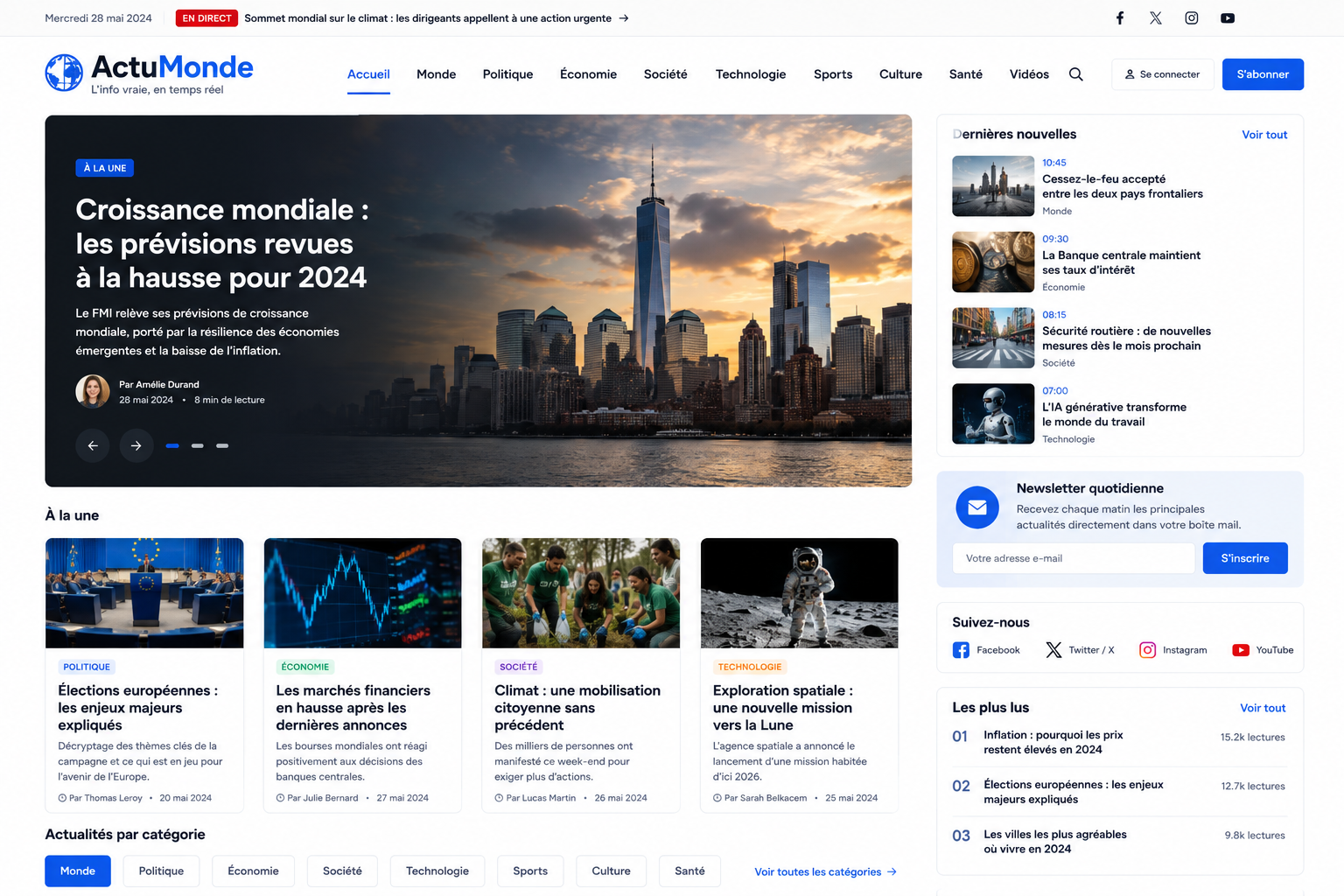Select the first hero carousel dot
The image size is (1344, 896).
(x=172, y=445)
